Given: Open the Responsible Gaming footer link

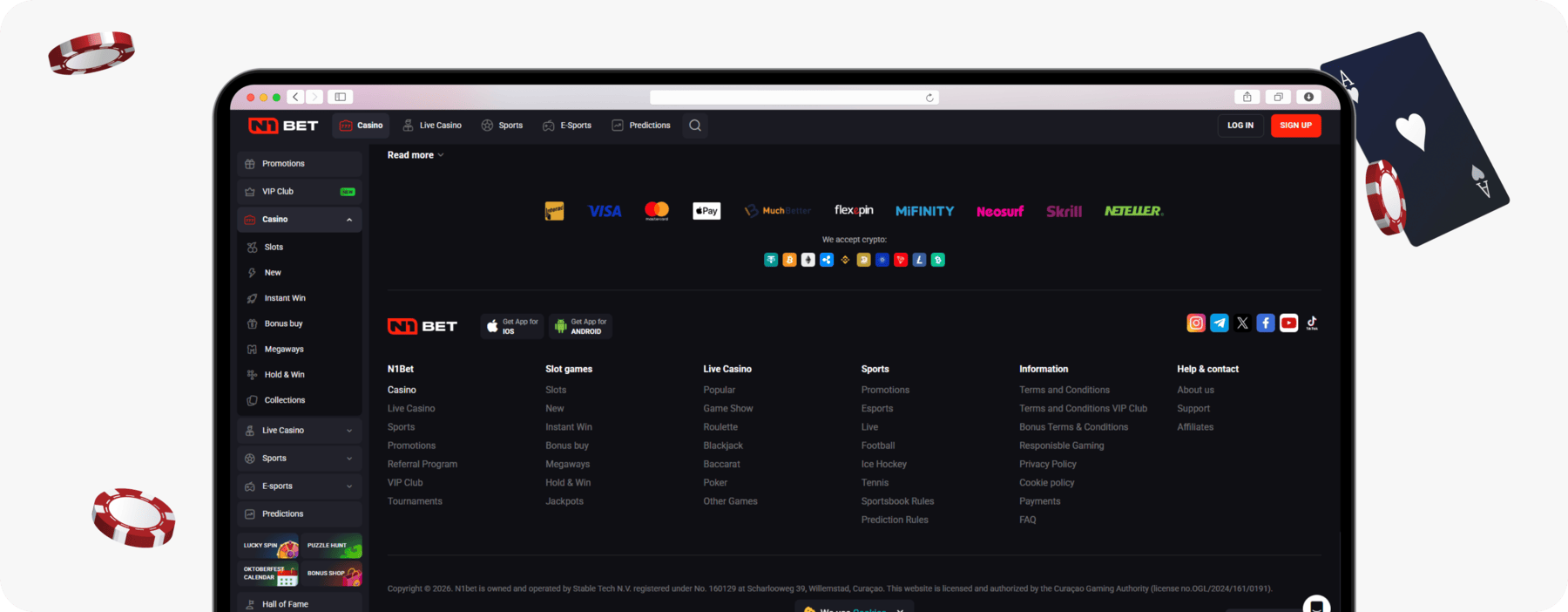Looking at the screenshot, I should point(1062,445).
